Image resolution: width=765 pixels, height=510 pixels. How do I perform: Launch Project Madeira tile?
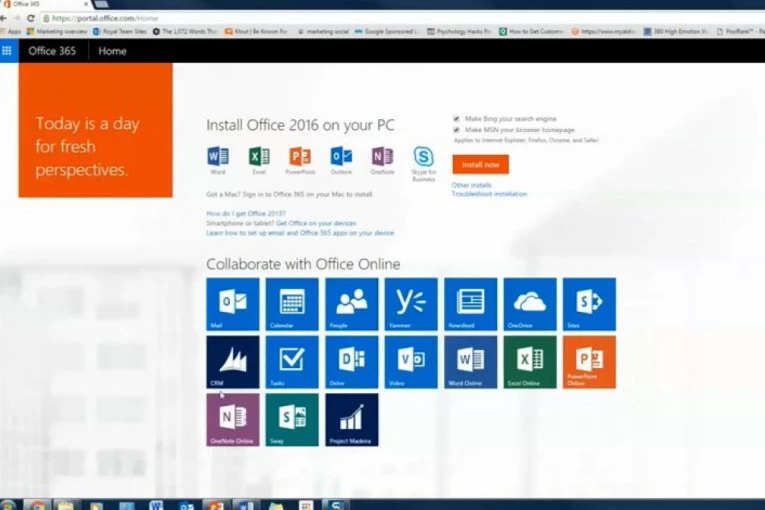tap(351, 419)
